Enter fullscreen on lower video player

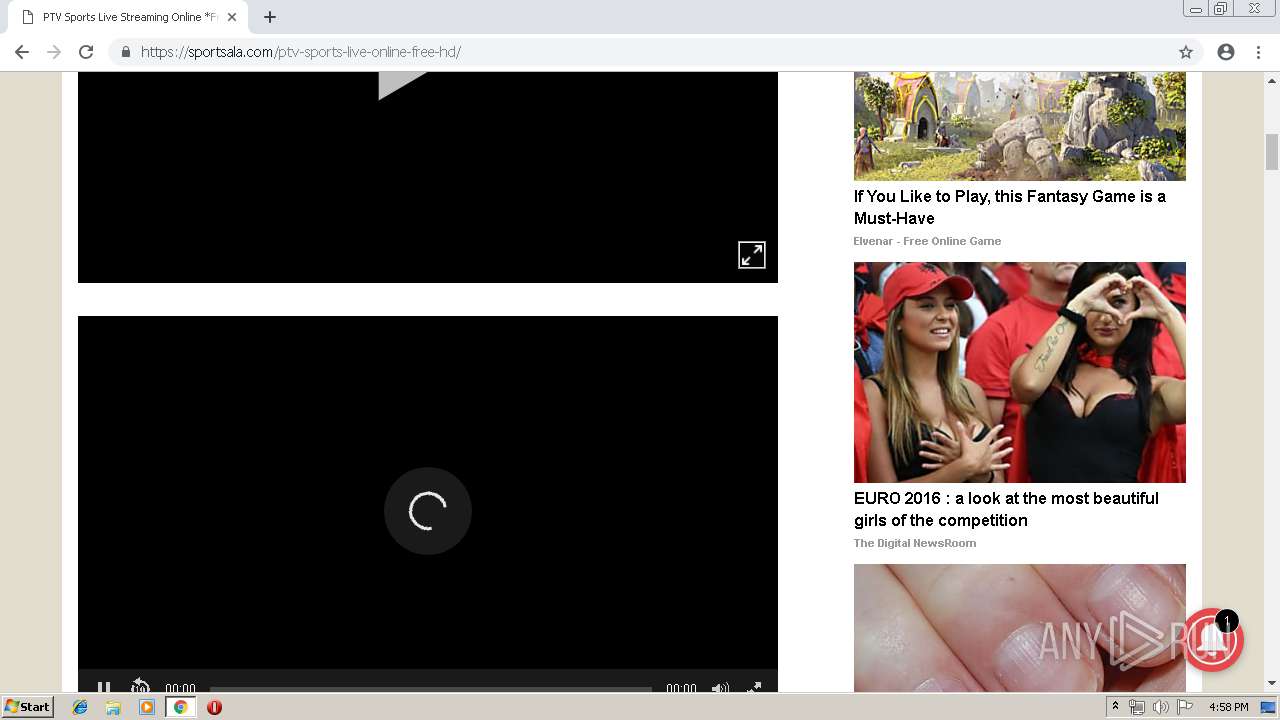coord(754,688)
